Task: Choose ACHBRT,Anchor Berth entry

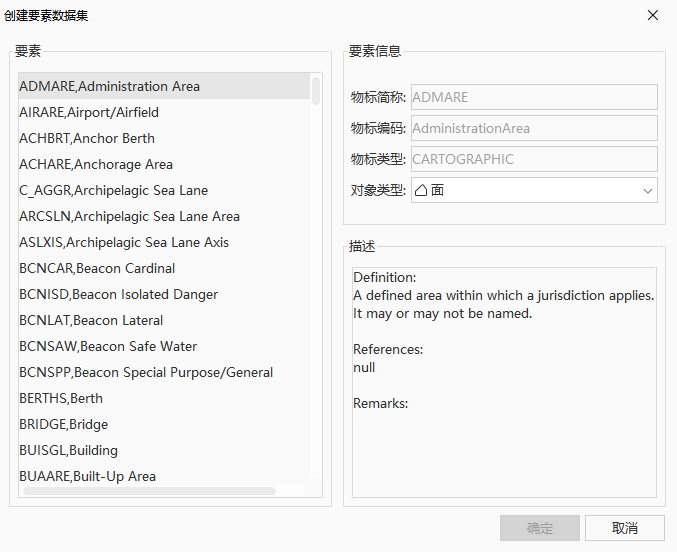Action: pyautogui.click(x=87, y=138)
